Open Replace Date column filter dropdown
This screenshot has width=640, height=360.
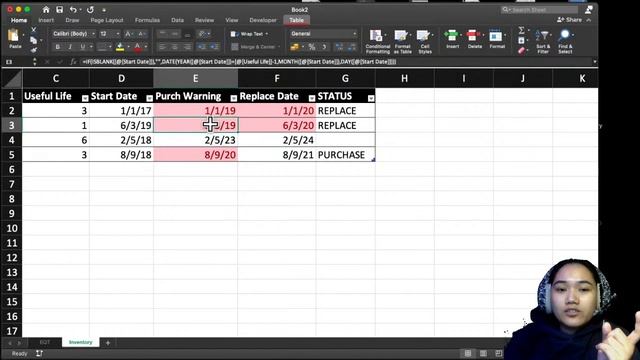point(312,98)
